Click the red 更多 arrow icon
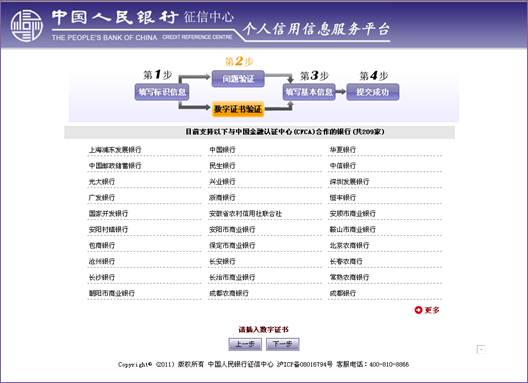This screenshot has height=383, width=528. pyautogui.click(x=418, y=310)
